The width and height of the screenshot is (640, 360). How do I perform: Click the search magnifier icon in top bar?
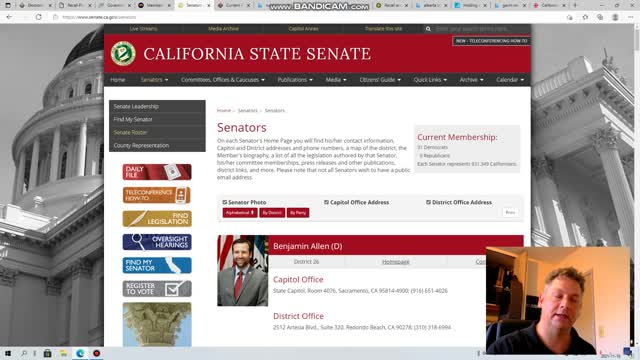pos(428,29)
